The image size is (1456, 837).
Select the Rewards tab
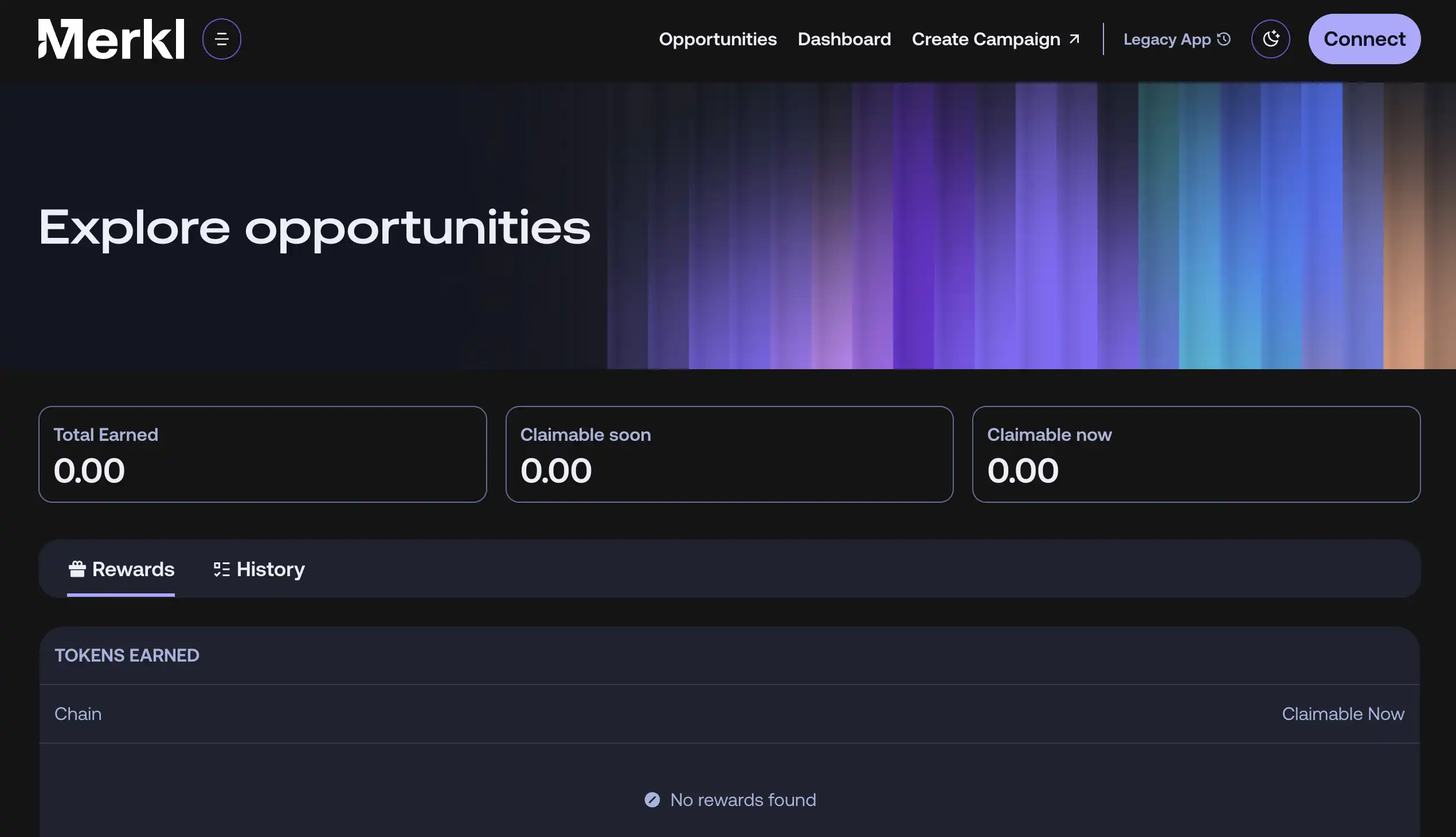(x=133, y=569)
